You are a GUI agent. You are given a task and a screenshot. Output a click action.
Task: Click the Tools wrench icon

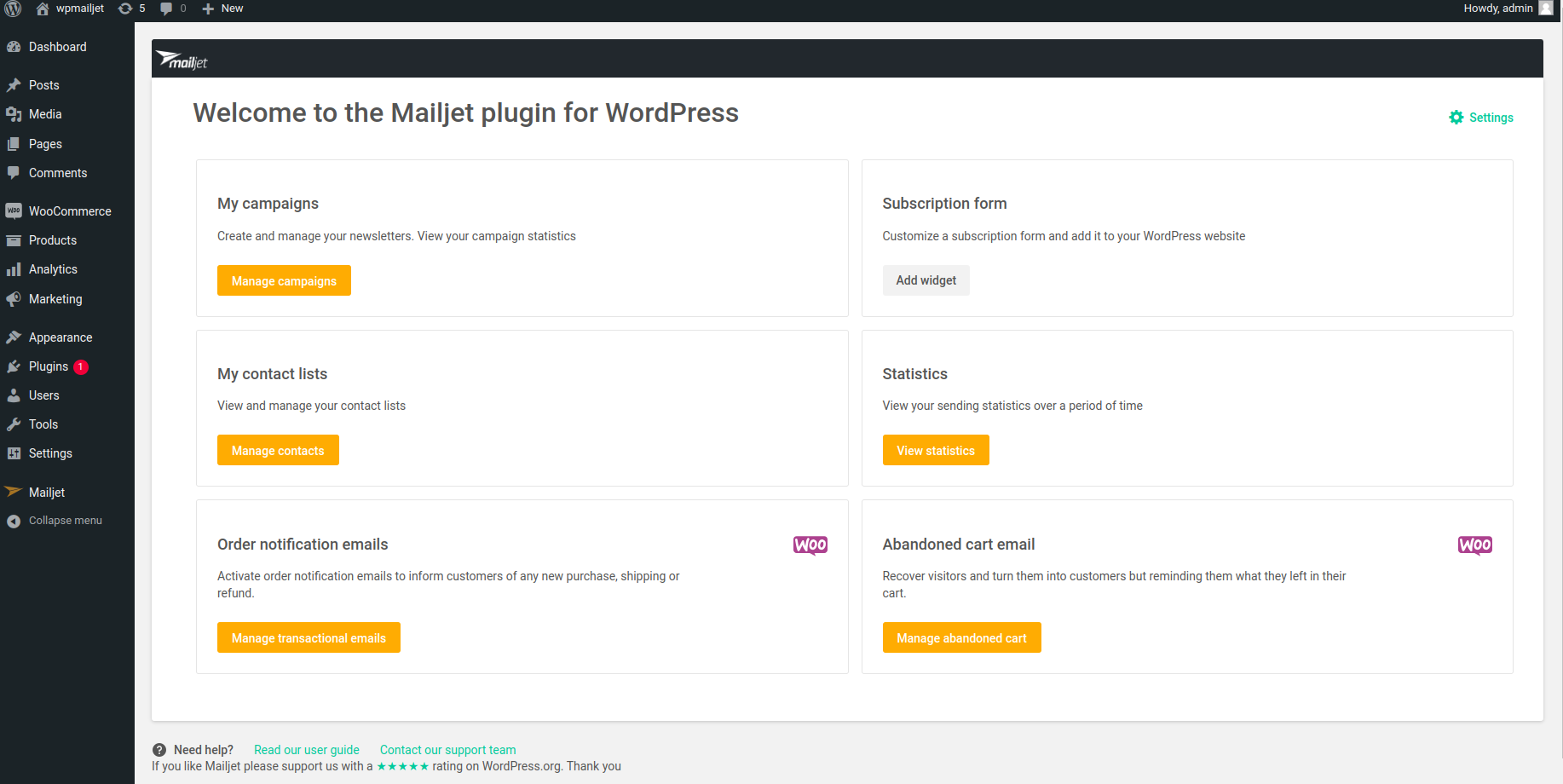(14, 424)
